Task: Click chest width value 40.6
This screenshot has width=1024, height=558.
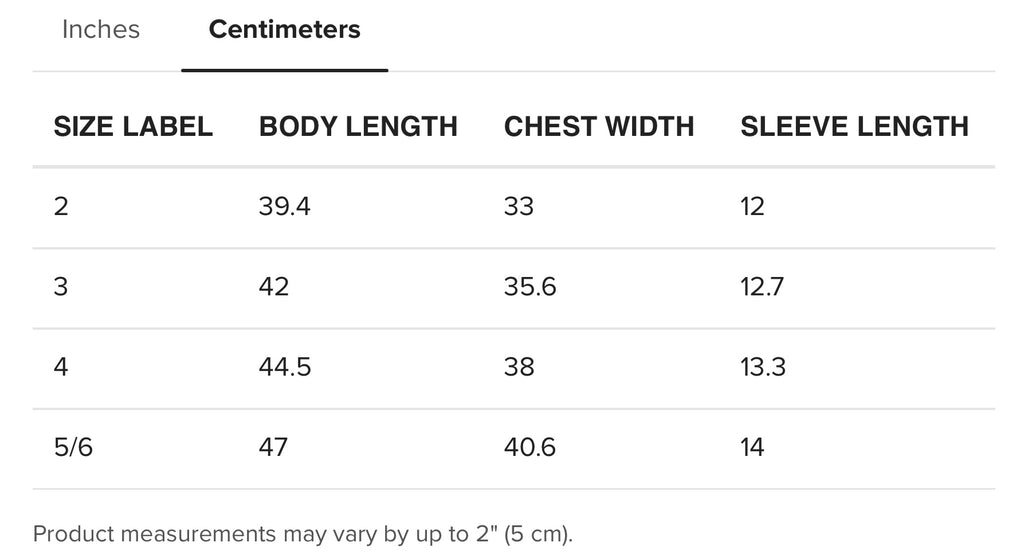Action: pos(530,447)
